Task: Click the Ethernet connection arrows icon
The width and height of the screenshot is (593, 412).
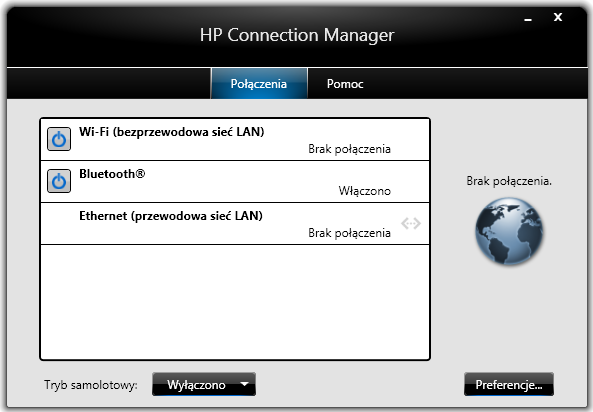Action: pos(411,223)
